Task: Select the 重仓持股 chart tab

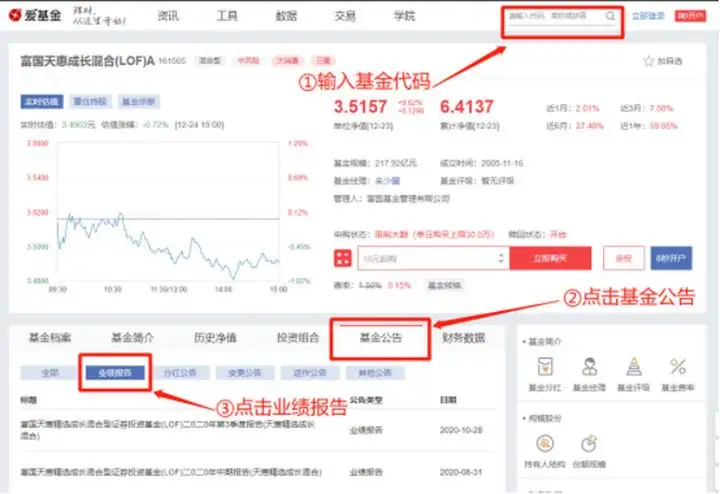Action: pos(90,101)
